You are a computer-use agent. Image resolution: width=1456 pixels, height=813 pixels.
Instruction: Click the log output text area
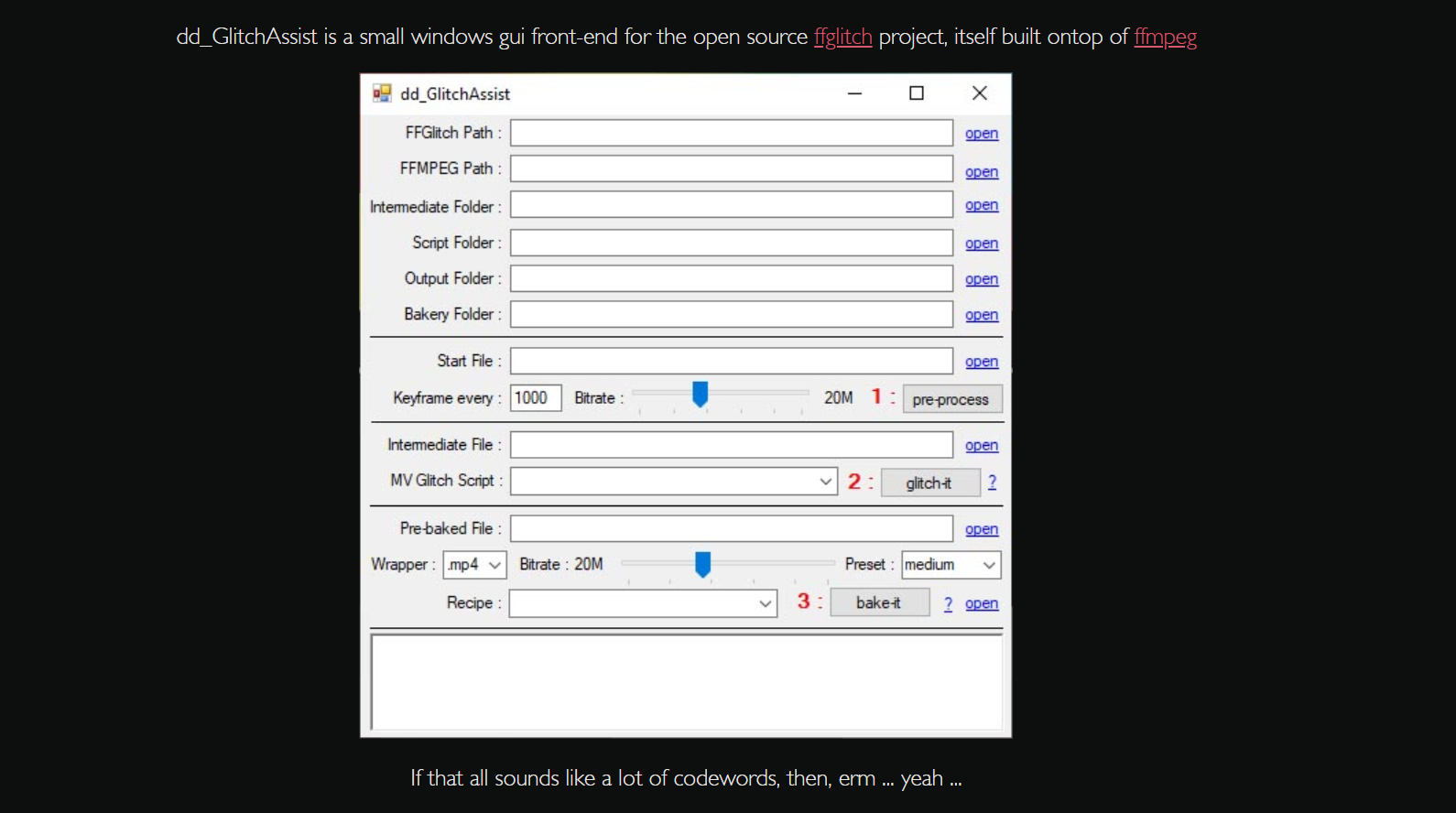pos(687,682)
